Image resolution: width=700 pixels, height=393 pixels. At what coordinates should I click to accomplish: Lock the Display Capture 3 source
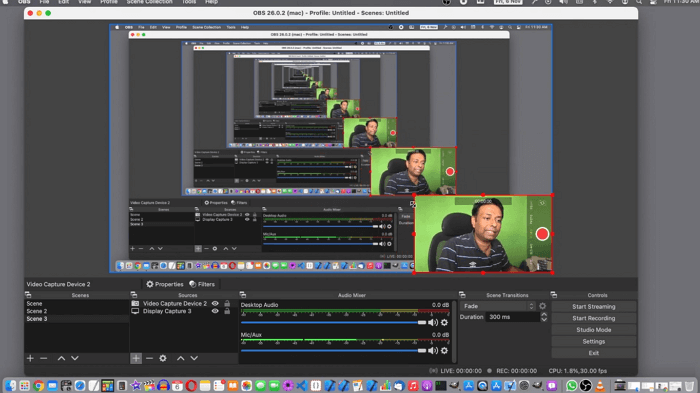pyautogui.click(x=227, y=311)
